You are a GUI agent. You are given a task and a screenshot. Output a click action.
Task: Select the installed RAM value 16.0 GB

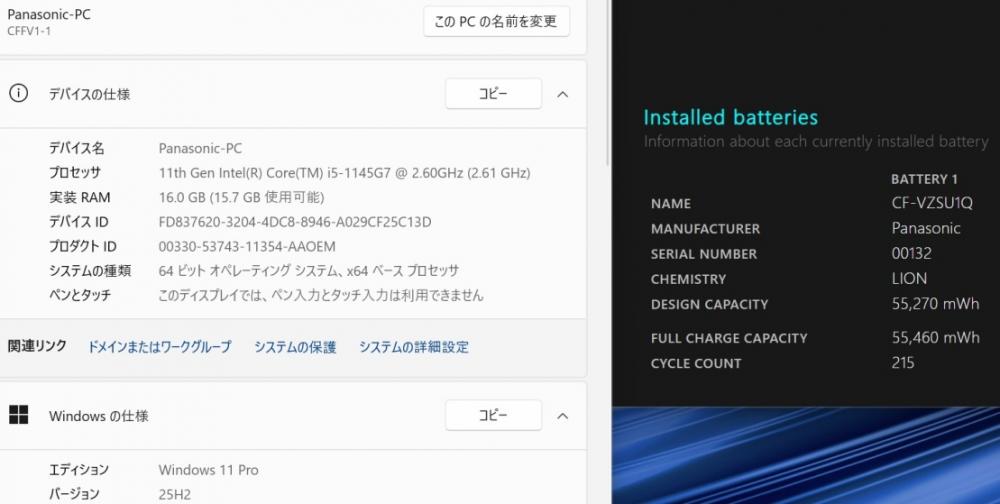(x=242, y=198)
